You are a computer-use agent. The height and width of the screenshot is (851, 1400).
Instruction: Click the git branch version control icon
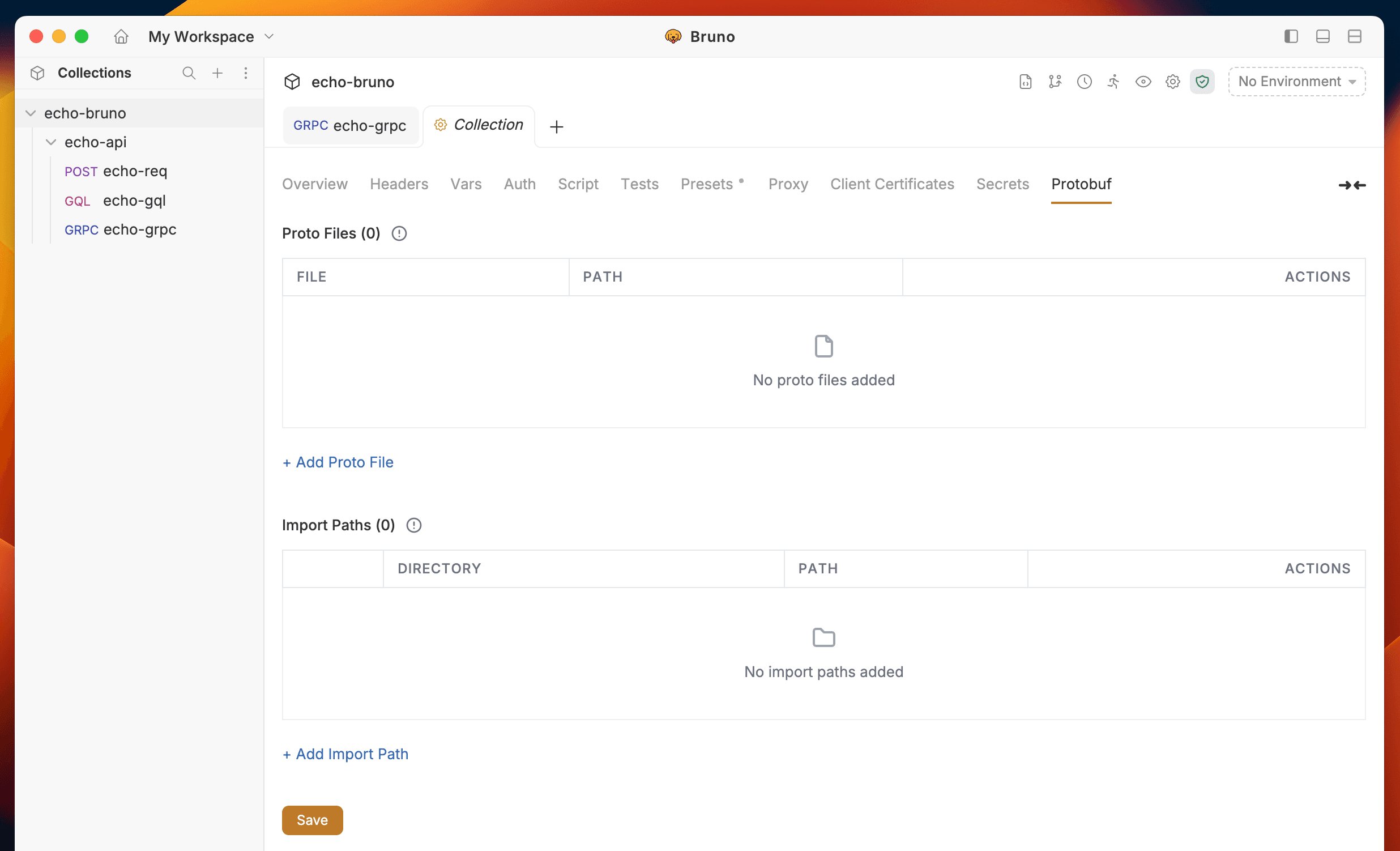click(x=1055, y=81)
